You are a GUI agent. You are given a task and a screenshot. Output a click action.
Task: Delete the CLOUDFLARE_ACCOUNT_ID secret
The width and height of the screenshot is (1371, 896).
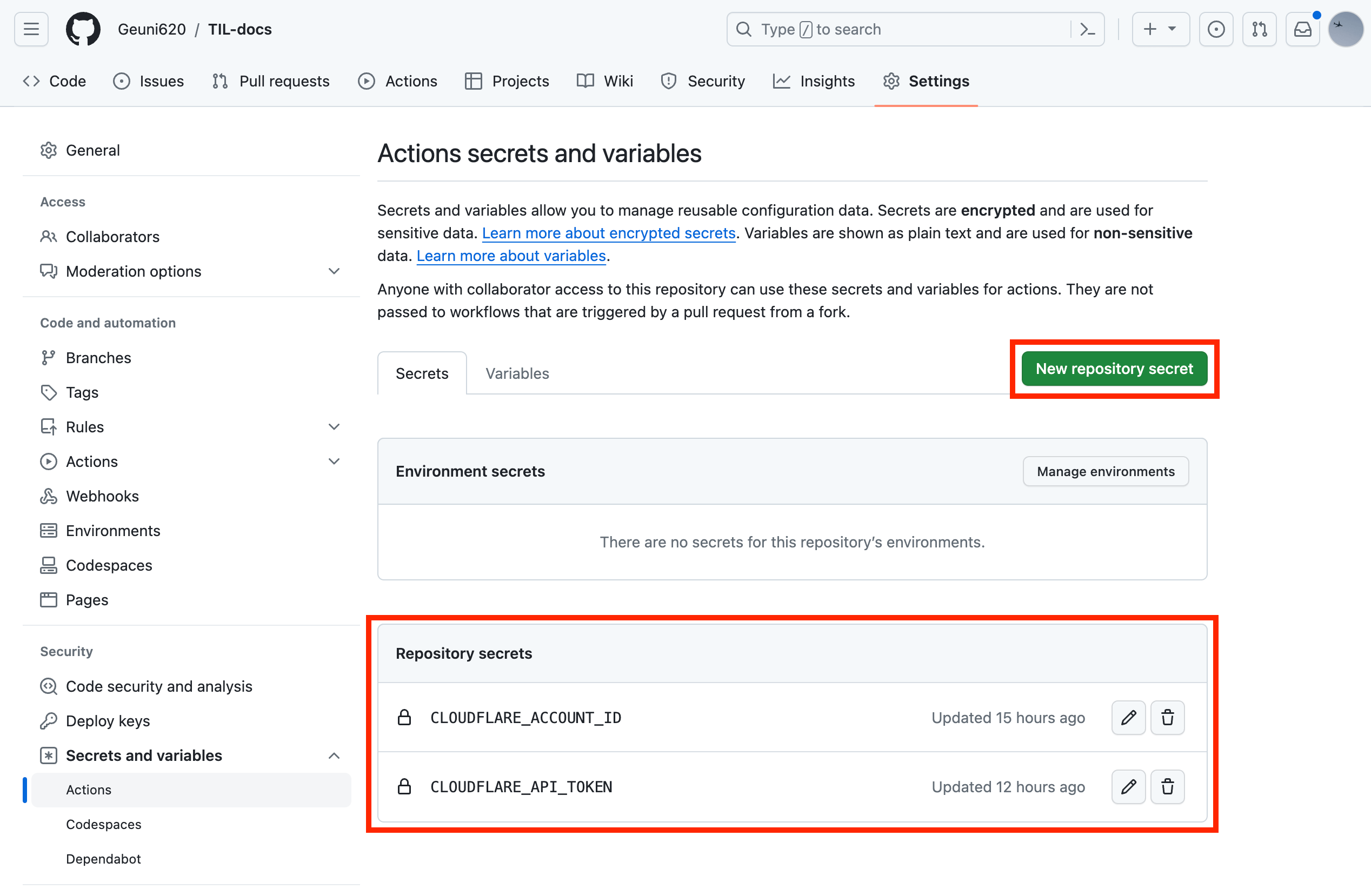pyautogui.click(x=1167, y=718)
